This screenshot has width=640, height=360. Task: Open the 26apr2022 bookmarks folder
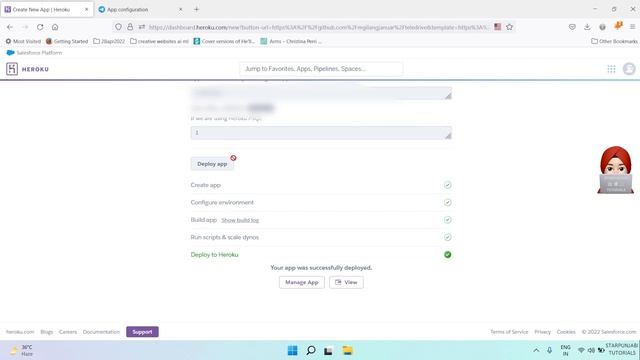109,41
